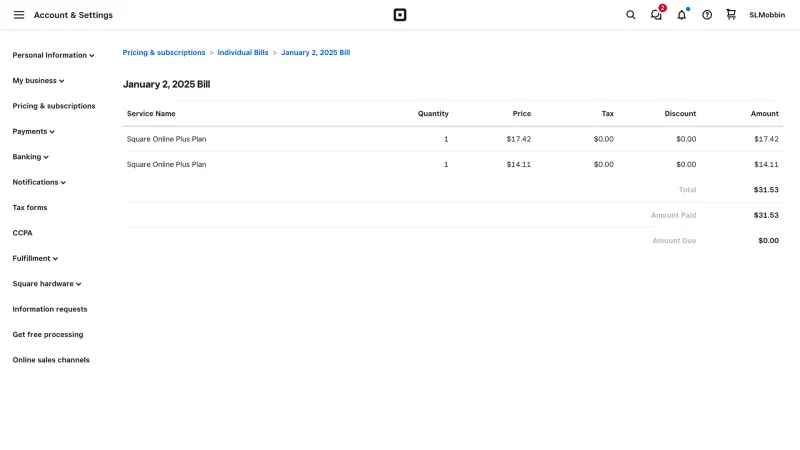Screen dimensions: 800x450
Task: Click the Amount Paid label
Action: [673, 215]
